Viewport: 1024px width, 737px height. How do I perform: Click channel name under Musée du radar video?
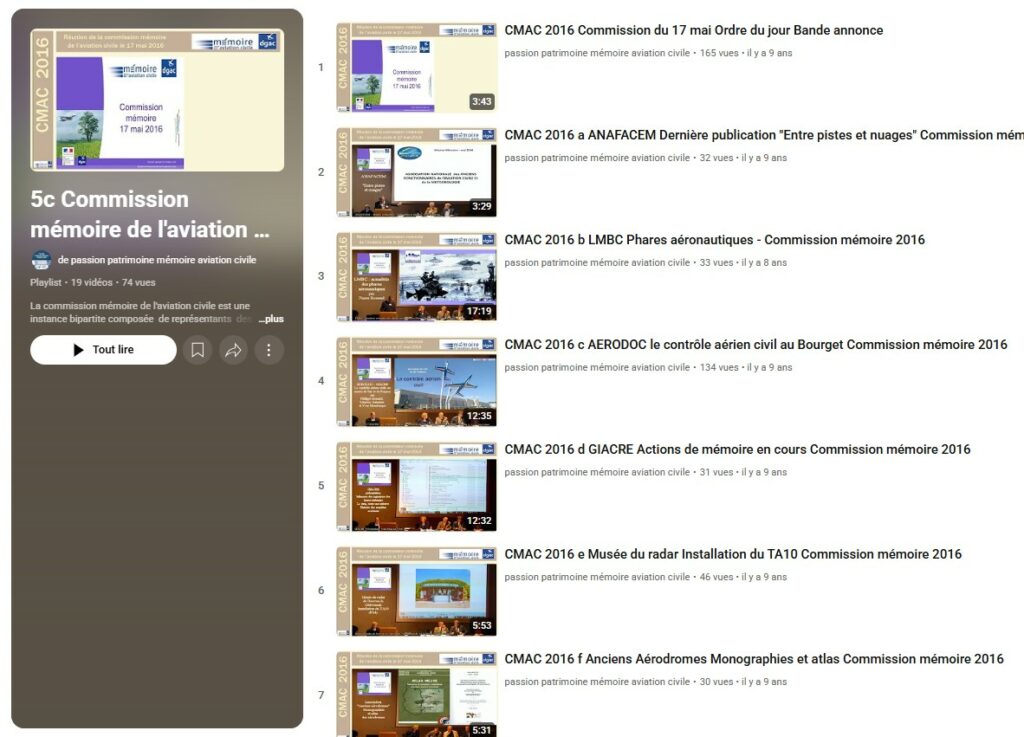tap(597, 577)
